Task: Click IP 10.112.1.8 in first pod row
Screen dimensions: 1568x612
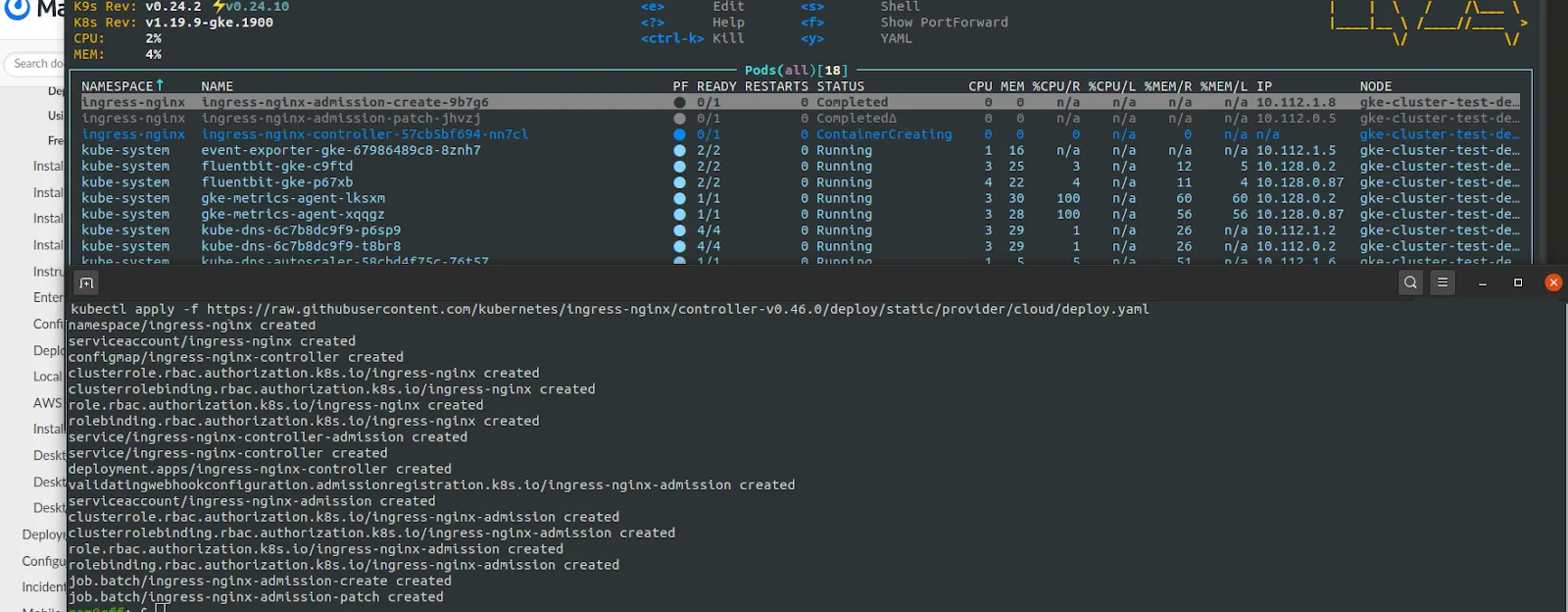Action: (x=1296, y=102)
